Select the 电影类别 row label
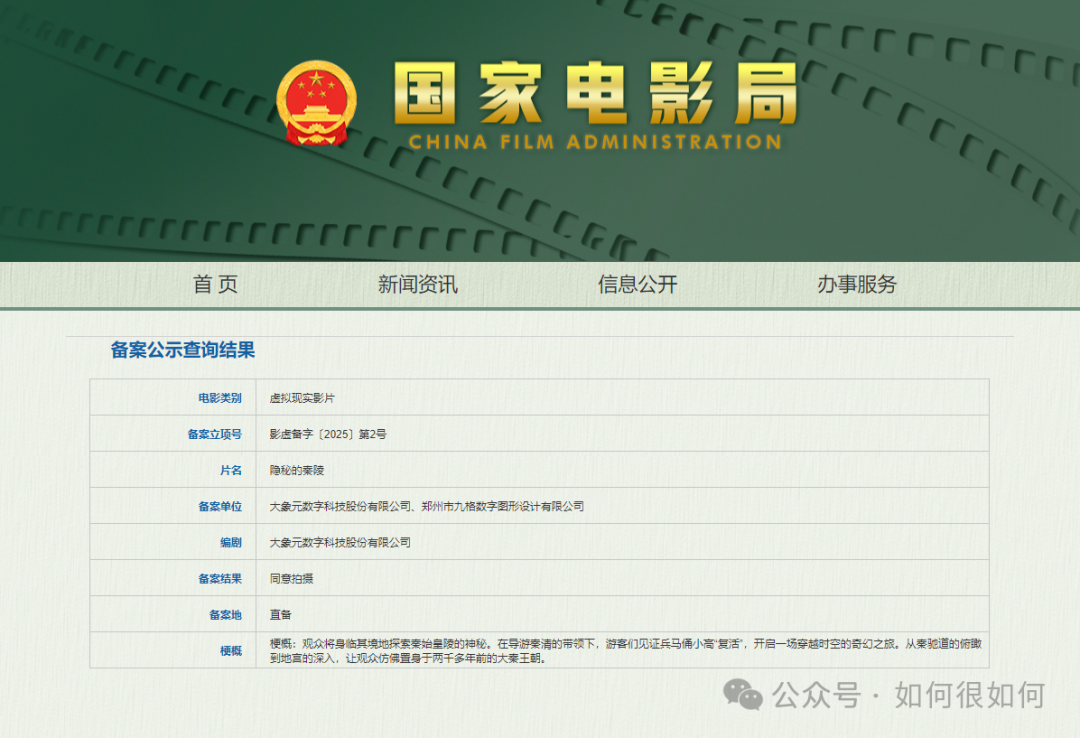1080x738 pixels. point(220,398)
